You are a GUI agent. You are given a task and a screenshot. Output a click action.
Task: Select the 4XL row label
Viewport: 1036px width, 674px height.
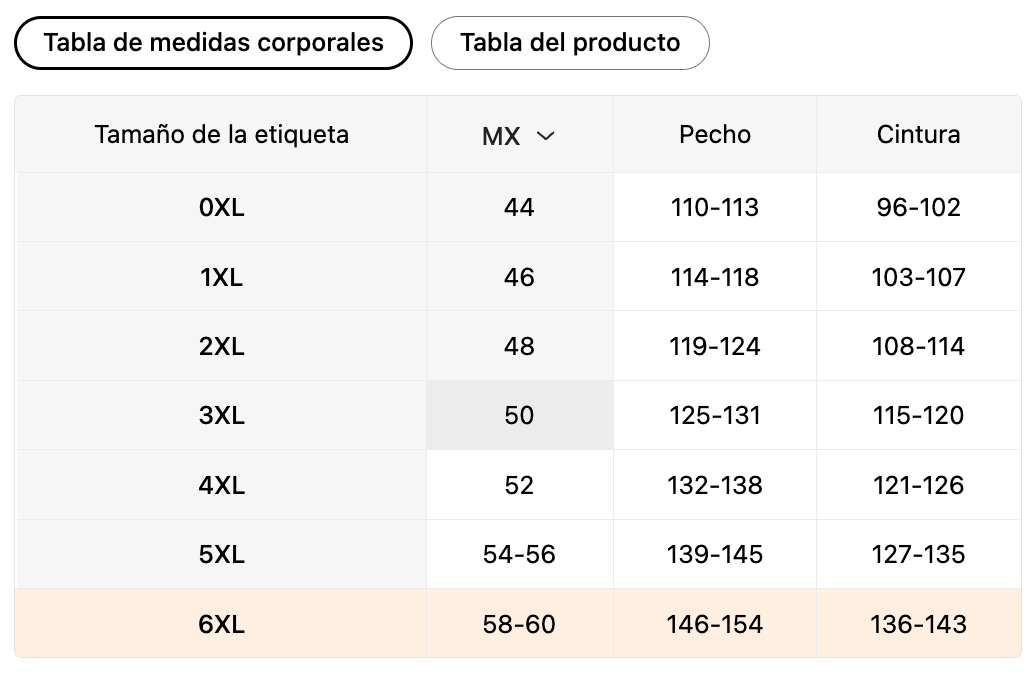tap(221, 485)
